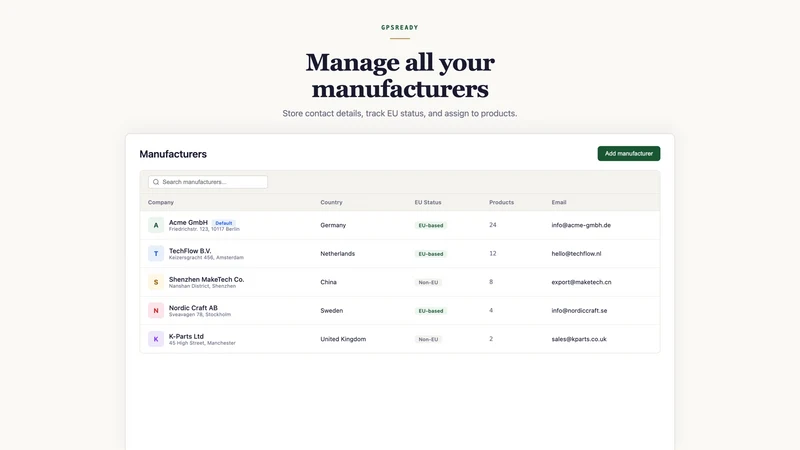Select the Nordic Craft AB avatar icon
The width and height of the screenshot is (800, 450).
tap(156, 310)
